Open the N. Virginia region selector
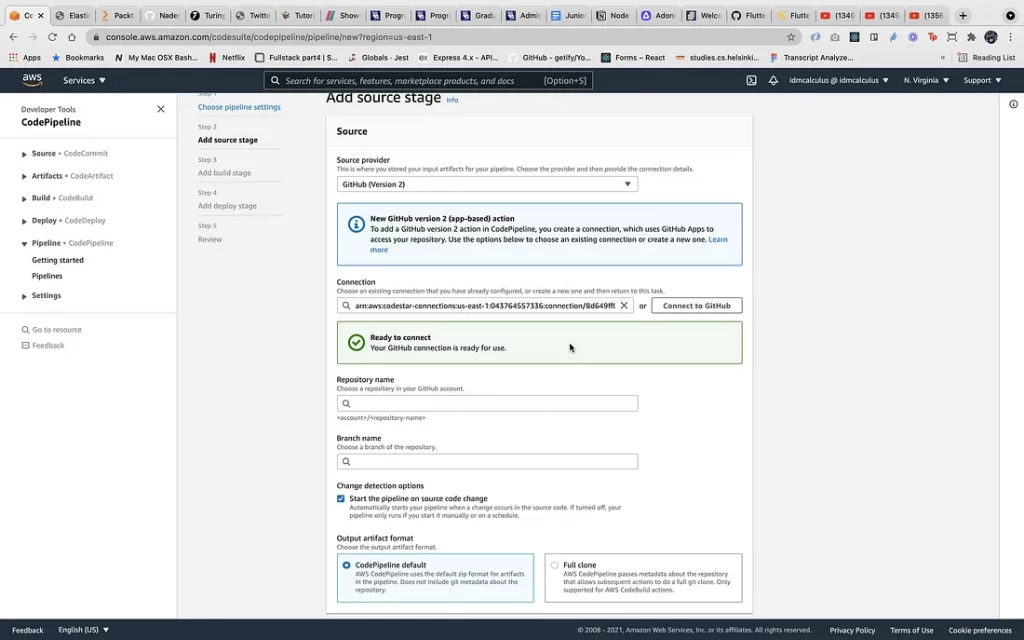This screenshot has width=1024, height=640. [926, 80]
